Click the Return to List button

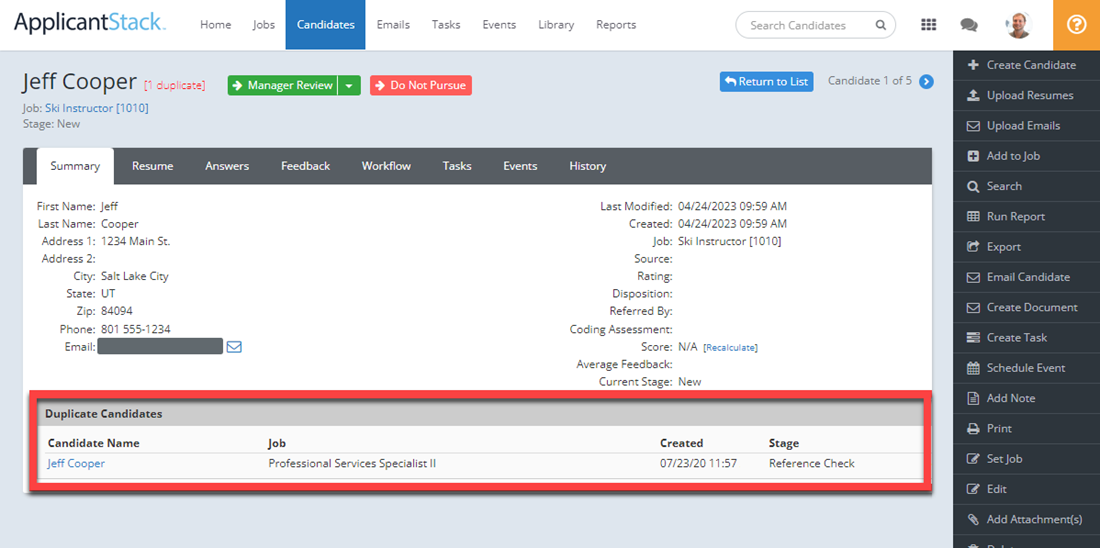(x=767, y=81)
